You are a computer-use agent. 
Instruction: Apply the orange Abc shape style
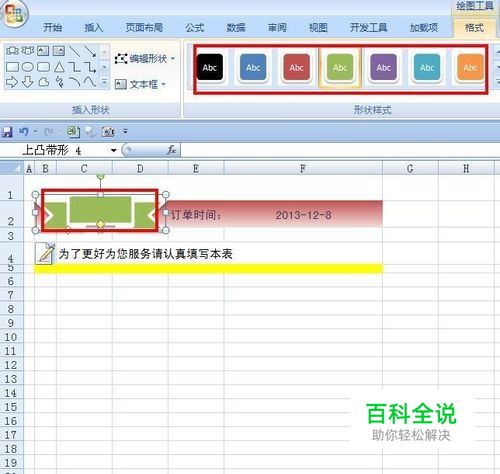[x=470, y=68]
